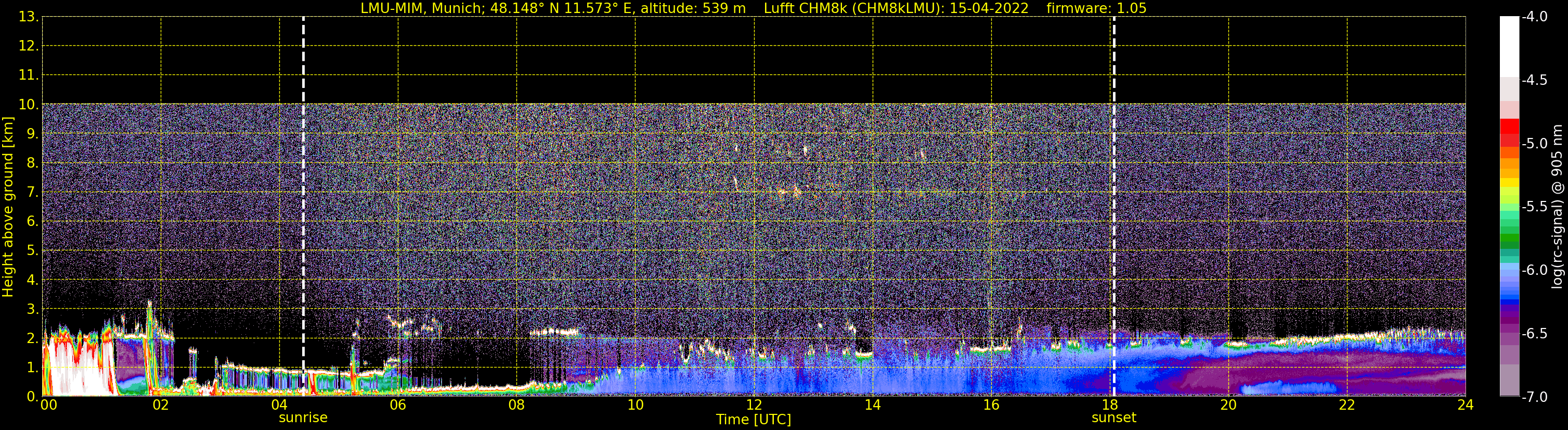Click the time axis tick '16'
Viewport: 1568px width, 430px height.
(x=992, y=405)
